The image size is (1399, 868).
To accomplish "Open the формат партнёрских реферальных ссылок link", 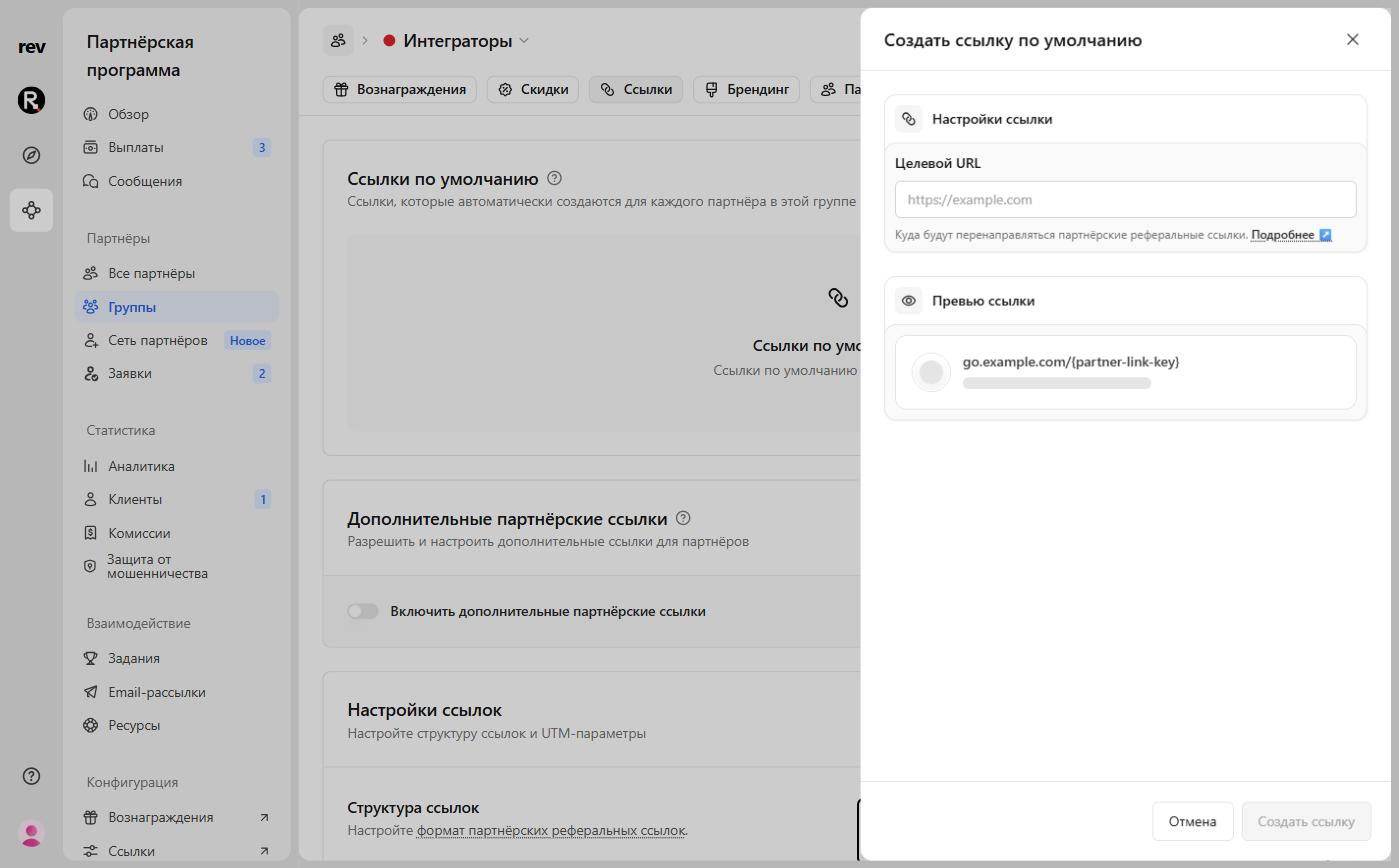I will pos(551,830).
